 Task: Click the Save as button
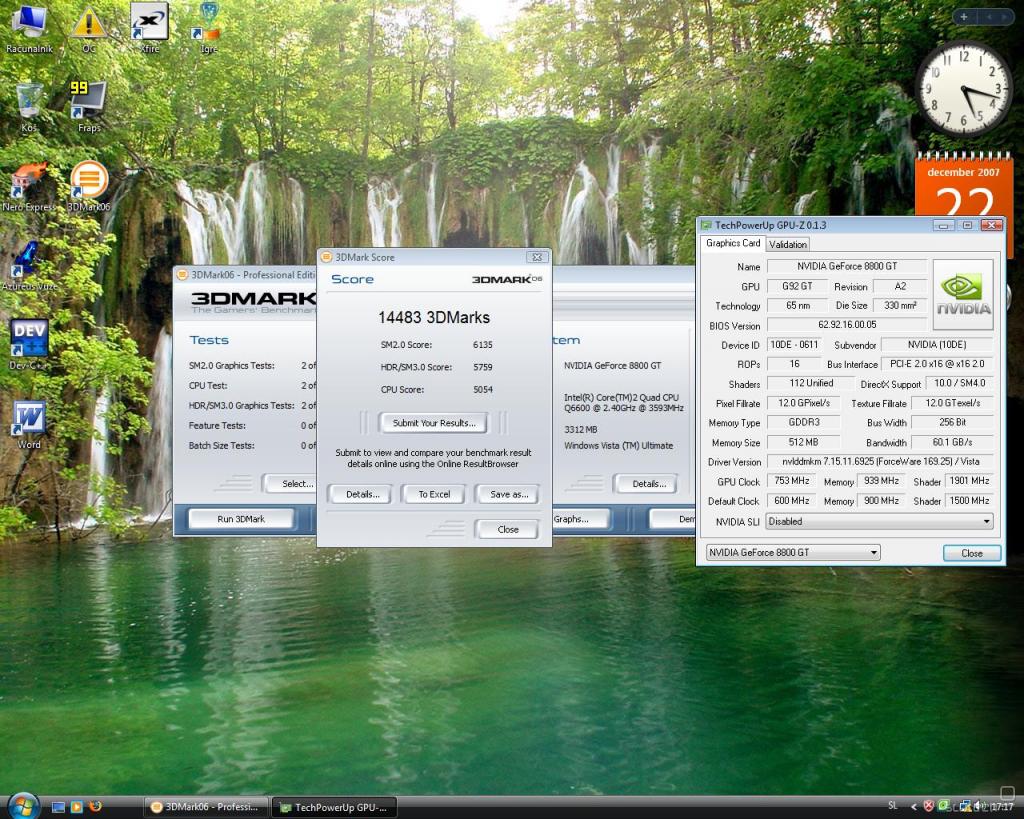[508, 494]
